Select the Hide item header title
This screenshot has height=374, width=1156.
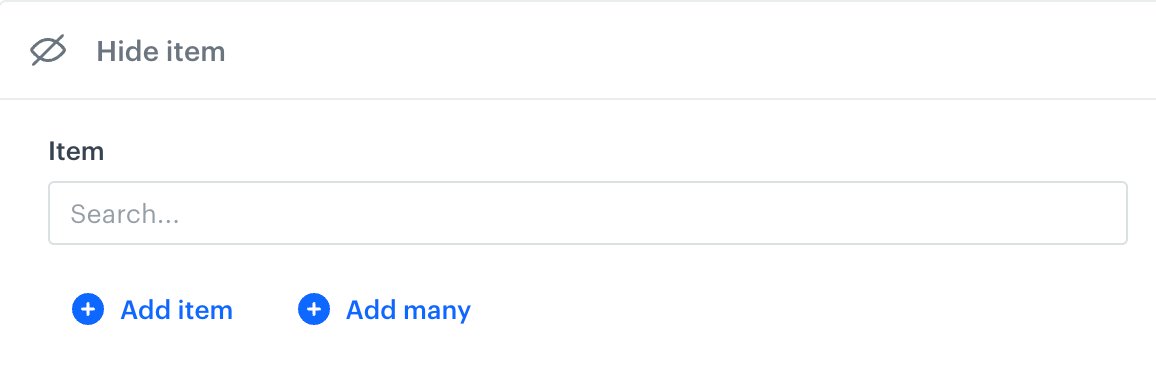pyautogui.click(x=161, y=52)
